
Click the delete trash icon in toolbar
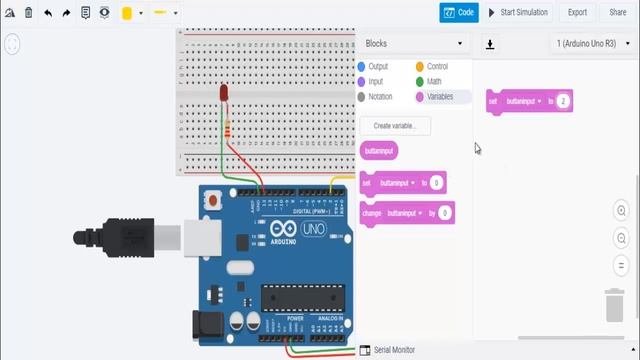(29, 13)
